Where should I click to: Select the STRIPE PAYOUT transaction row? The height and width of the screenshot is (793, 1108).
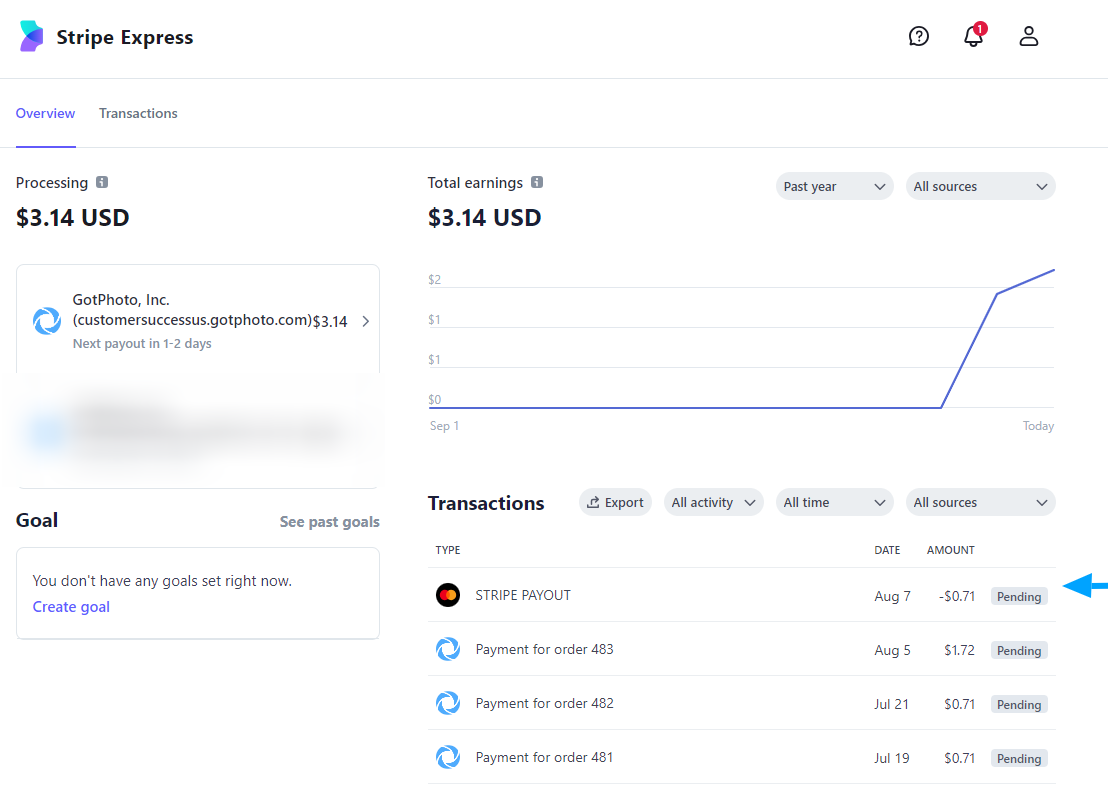[741, 595]
